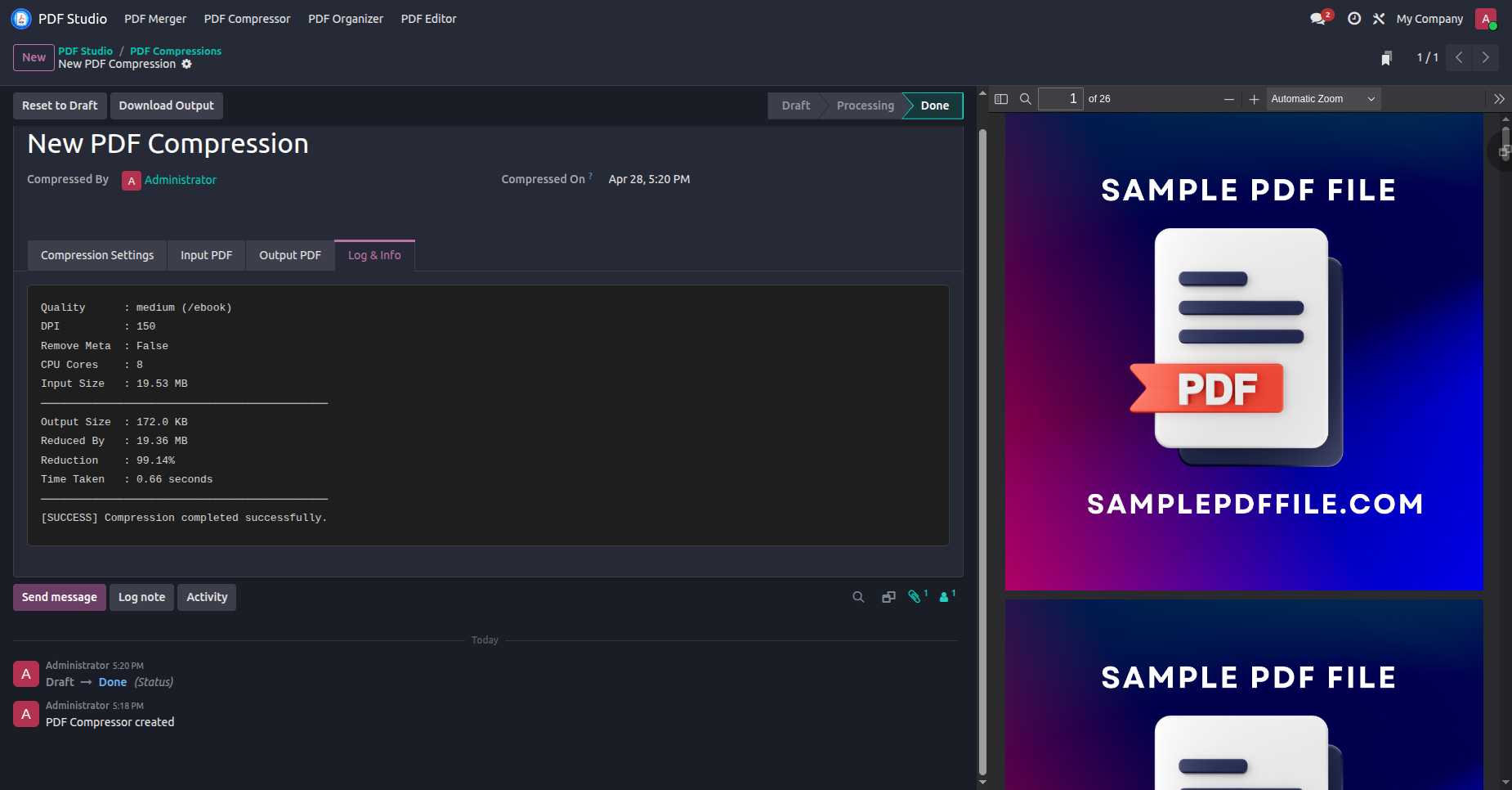Open My Company switcher

point(1429,19)
